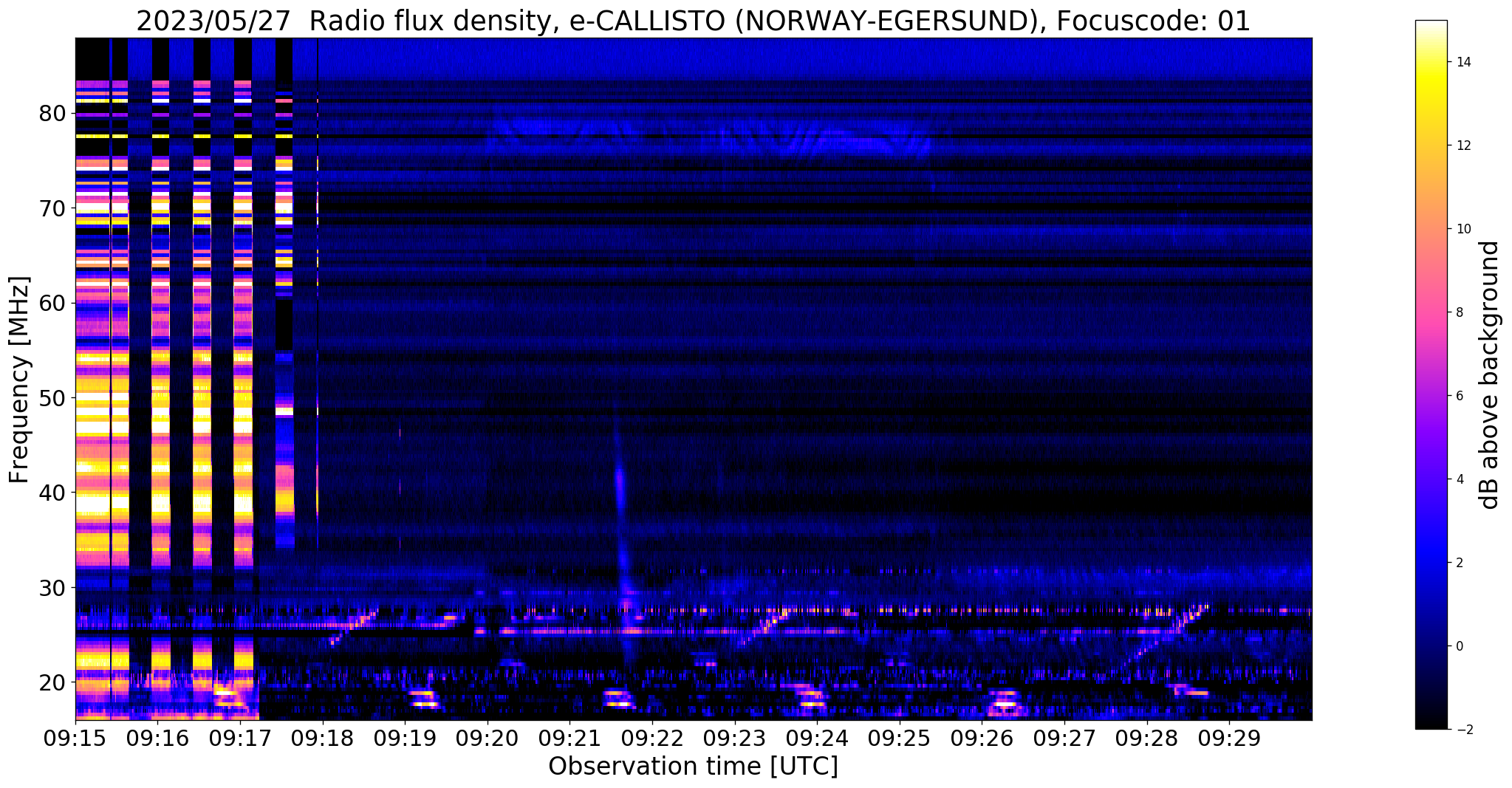1512x788 pixels.
Task: Click the colorbar tick label 6
Action: (x=1459, y=396)
